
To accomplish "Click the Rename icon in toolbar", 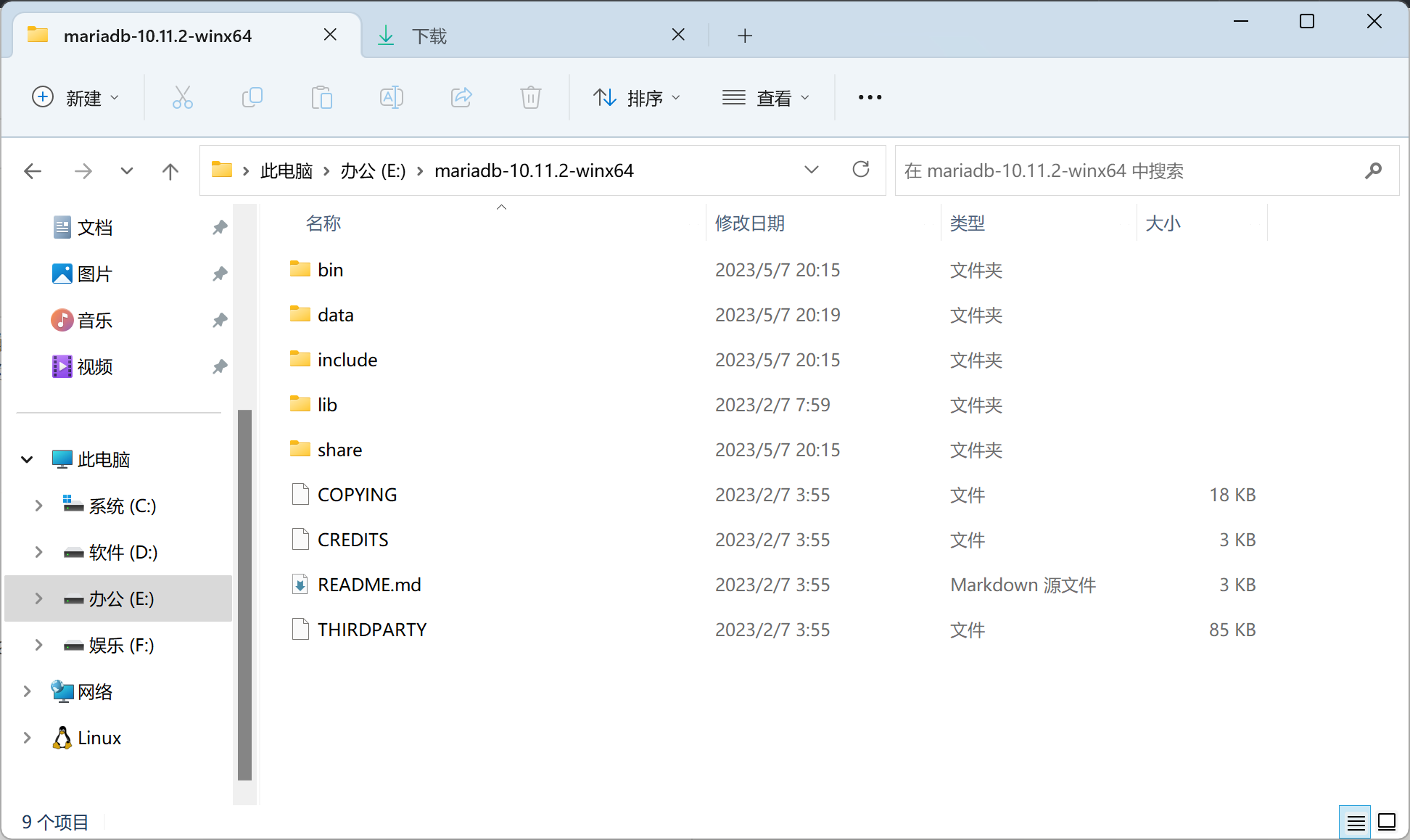I will tap(391, 97).
